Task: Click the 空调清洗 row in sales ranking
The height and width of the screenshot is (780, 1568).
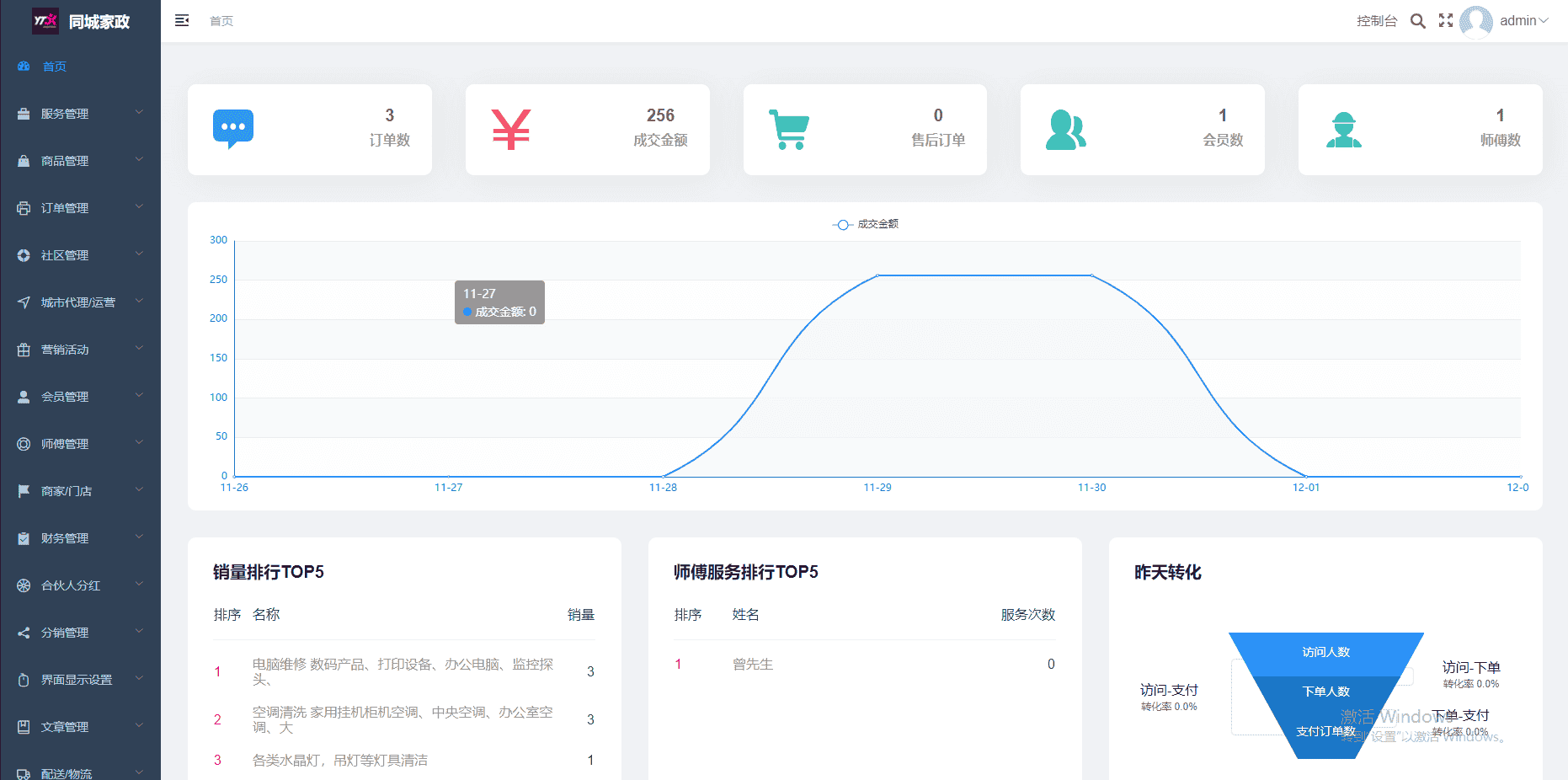Action: 404,719
